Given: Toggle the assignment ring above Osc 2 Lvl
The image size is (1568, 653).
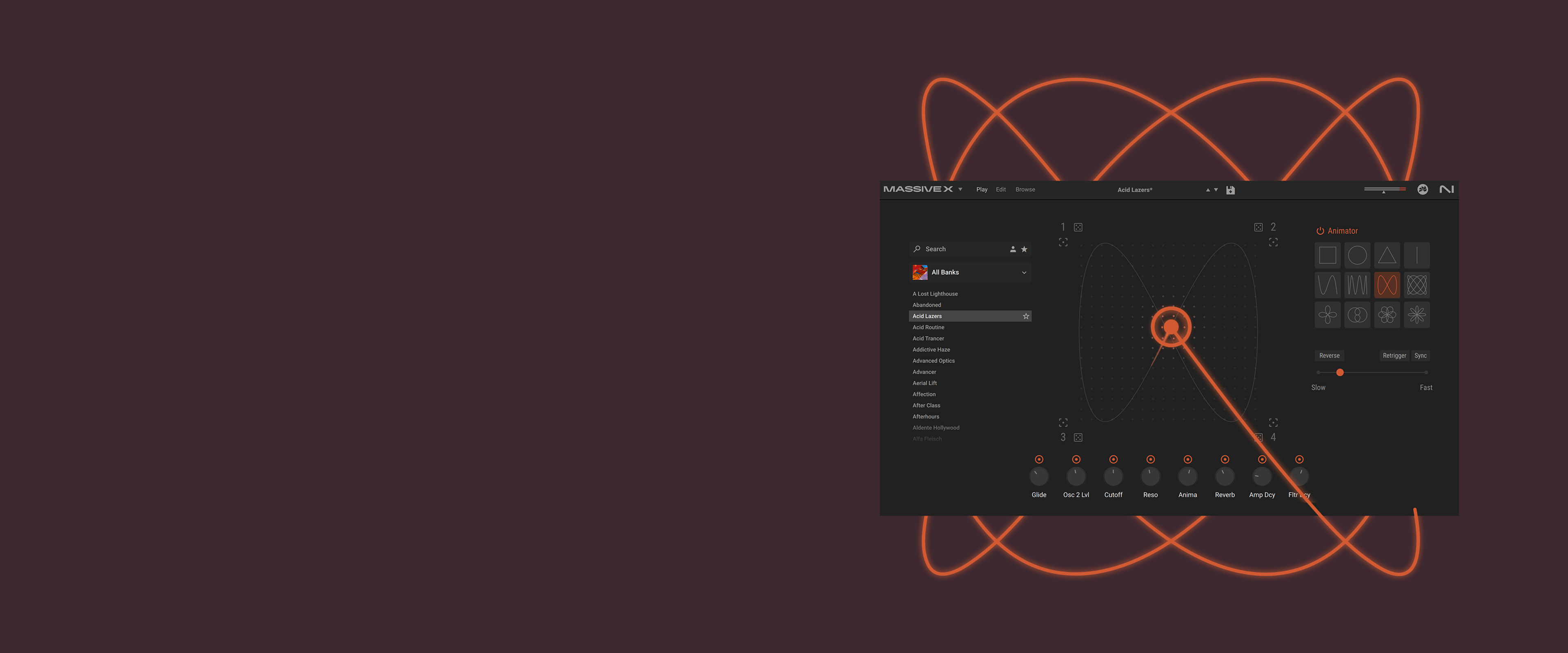Looking at the screenshot, I should pyautogui.click(x=1076, y=459).
